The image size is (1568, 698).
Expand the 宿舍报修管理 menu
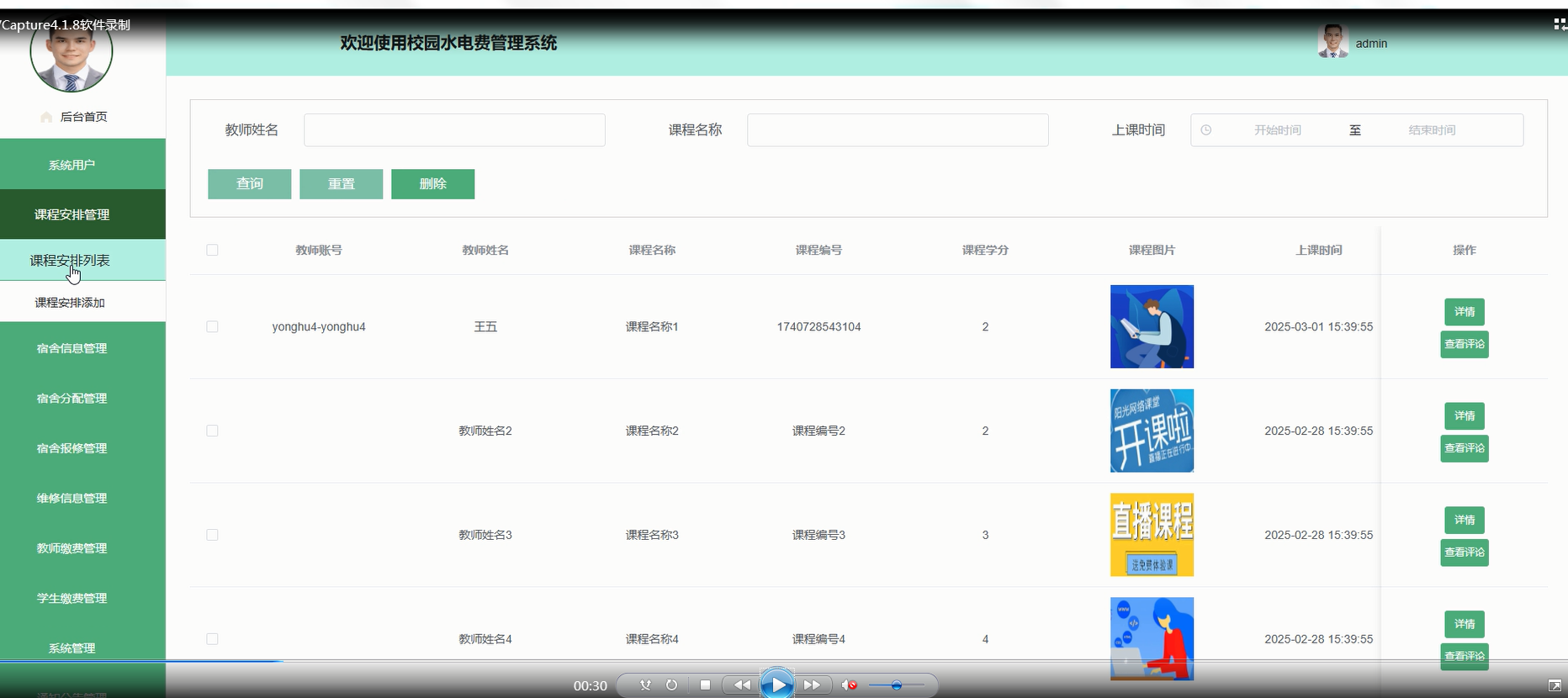(82, 448)
